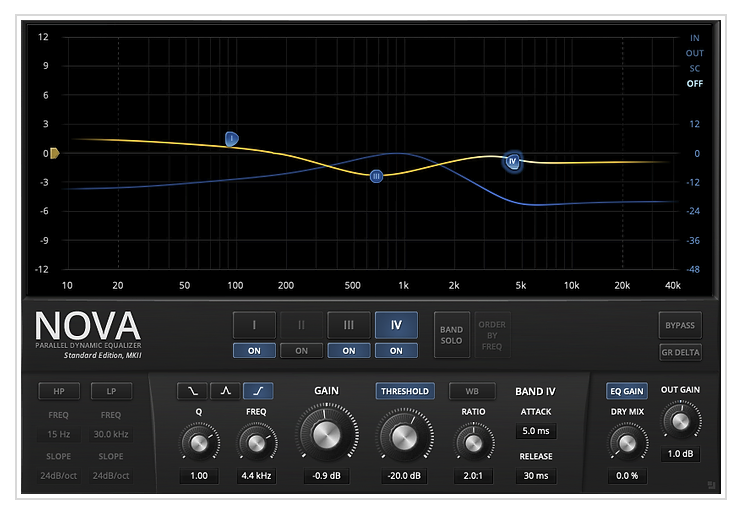Click the gain value field -0.9 dB

pyautogui.click(x=327, y=476)
